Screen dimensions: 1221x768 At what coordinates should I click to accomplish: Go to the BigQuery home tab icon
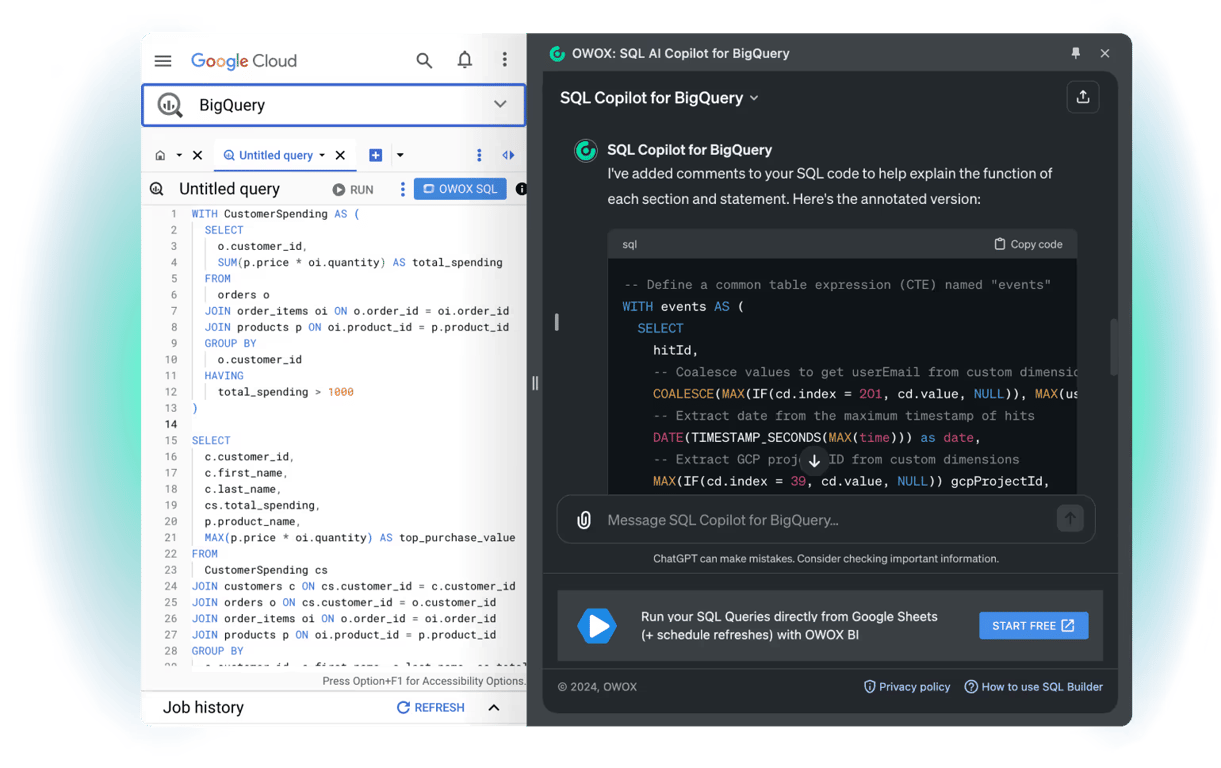tap(160, 155)
